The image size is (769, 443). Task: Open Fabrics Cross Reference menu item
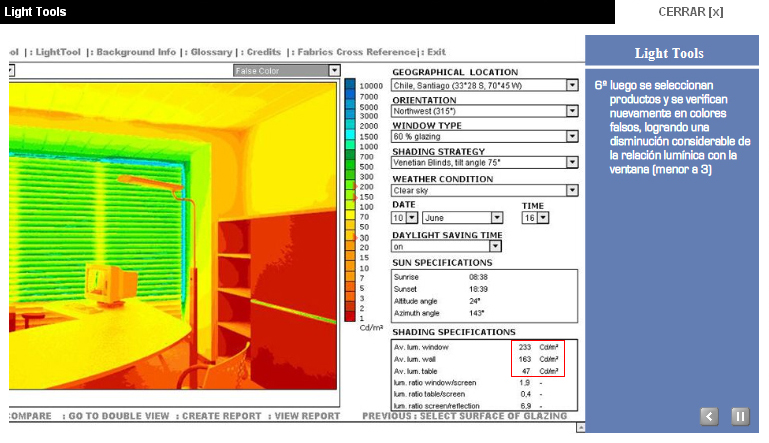click(x=357, y=52)
